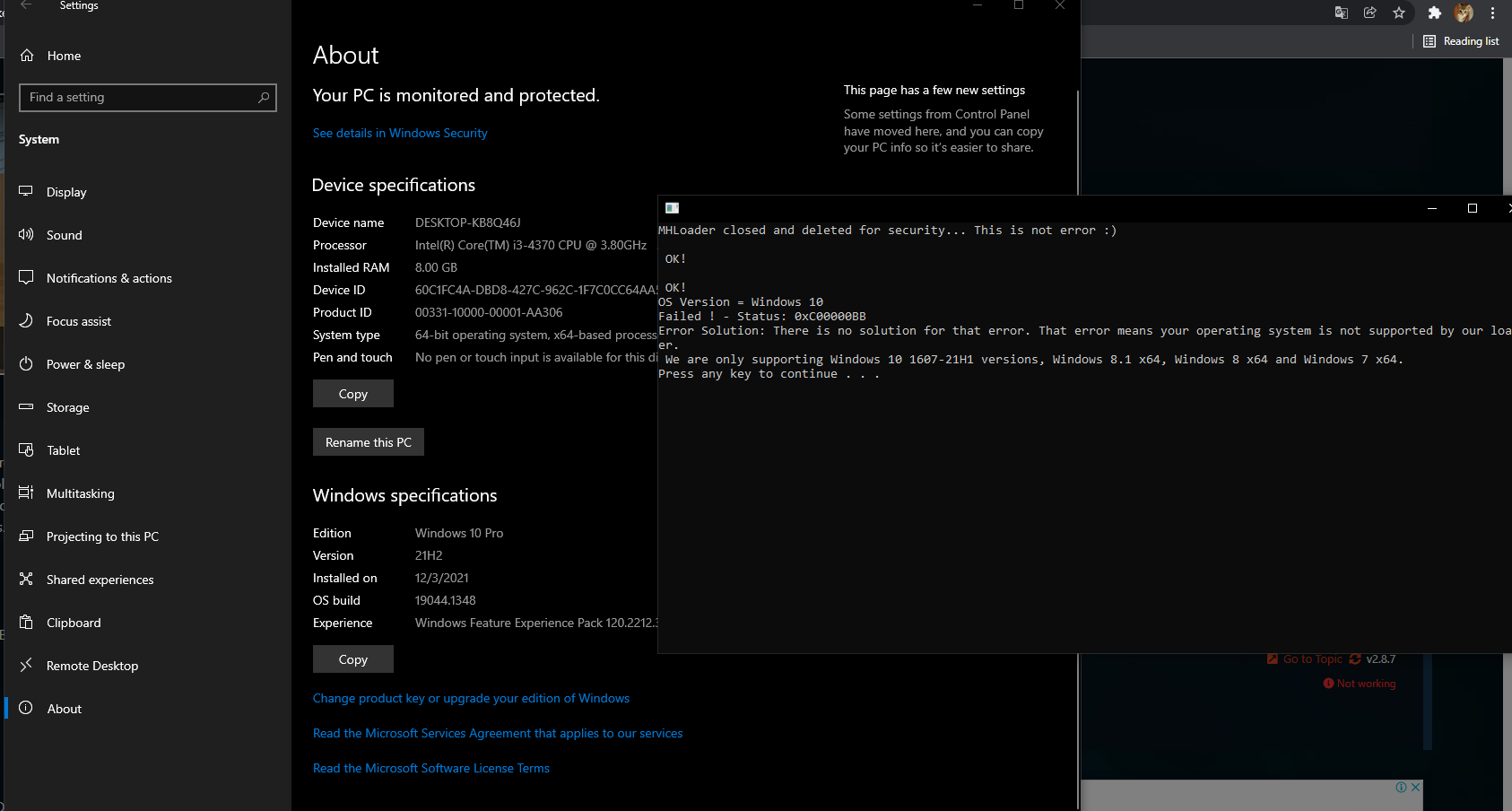Click Installed RAM value 8.00 GB
Viewport: 1512px width, 811px height.
(436, 267)
